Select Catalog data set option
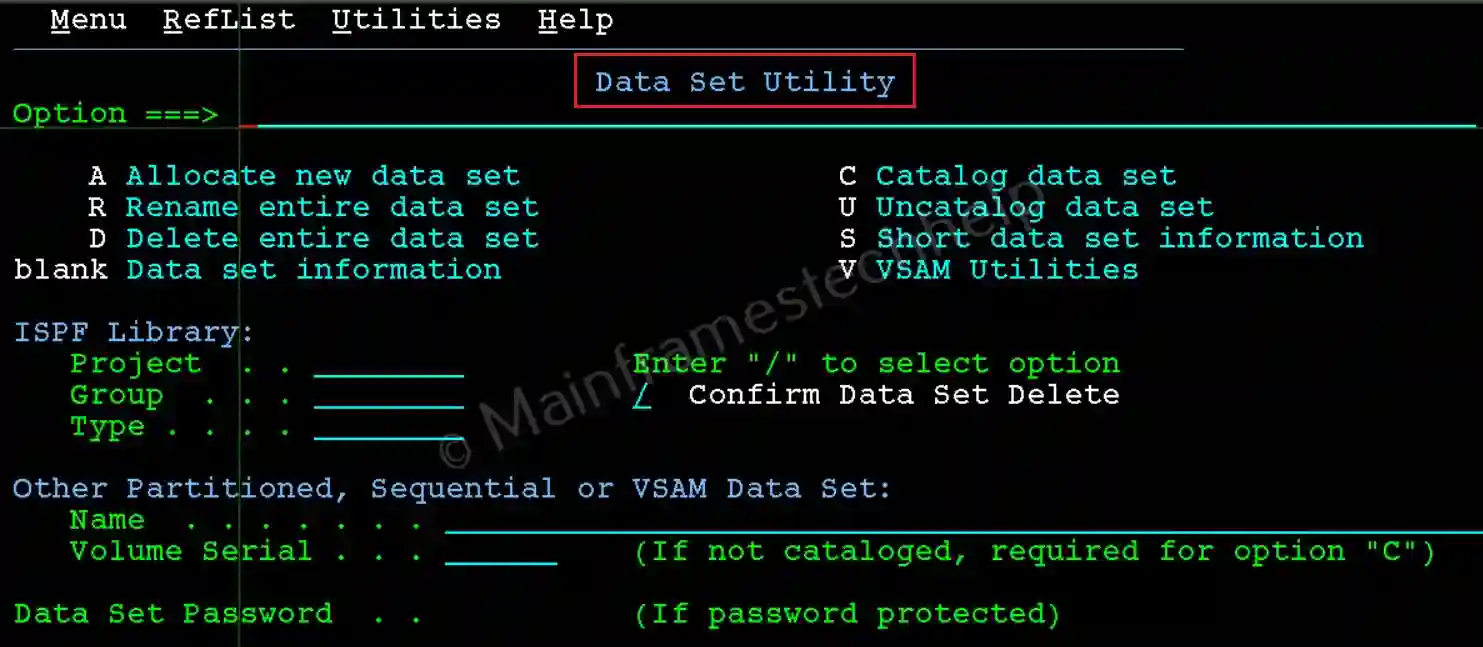The image size is (1483, 647). [1025, 177]
